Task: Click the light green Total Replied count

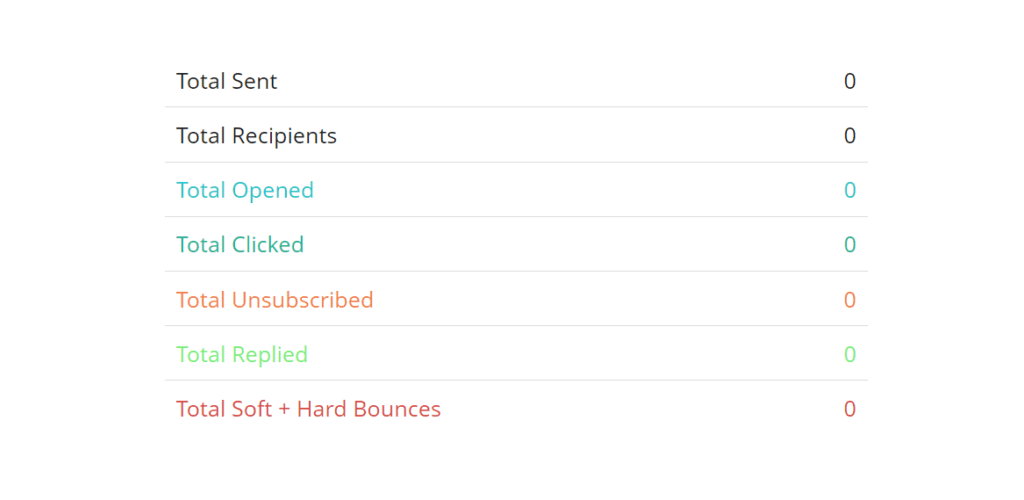Action: click(849, 354)
